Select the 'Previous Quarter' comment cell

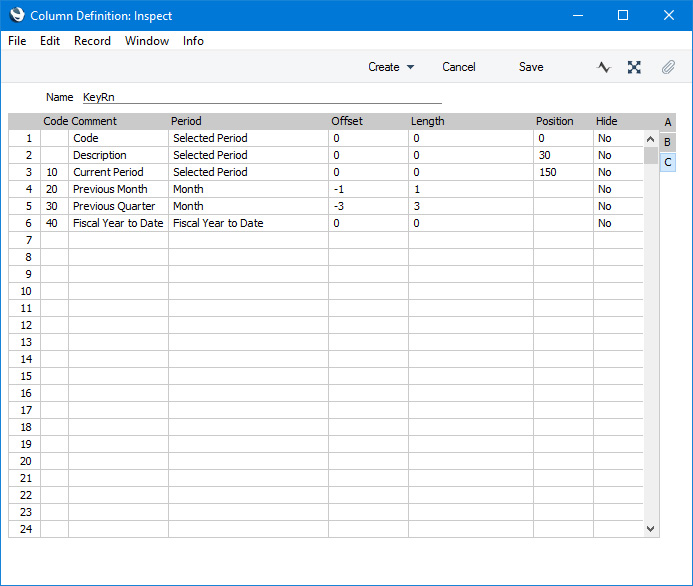click(x=118, y=206)
